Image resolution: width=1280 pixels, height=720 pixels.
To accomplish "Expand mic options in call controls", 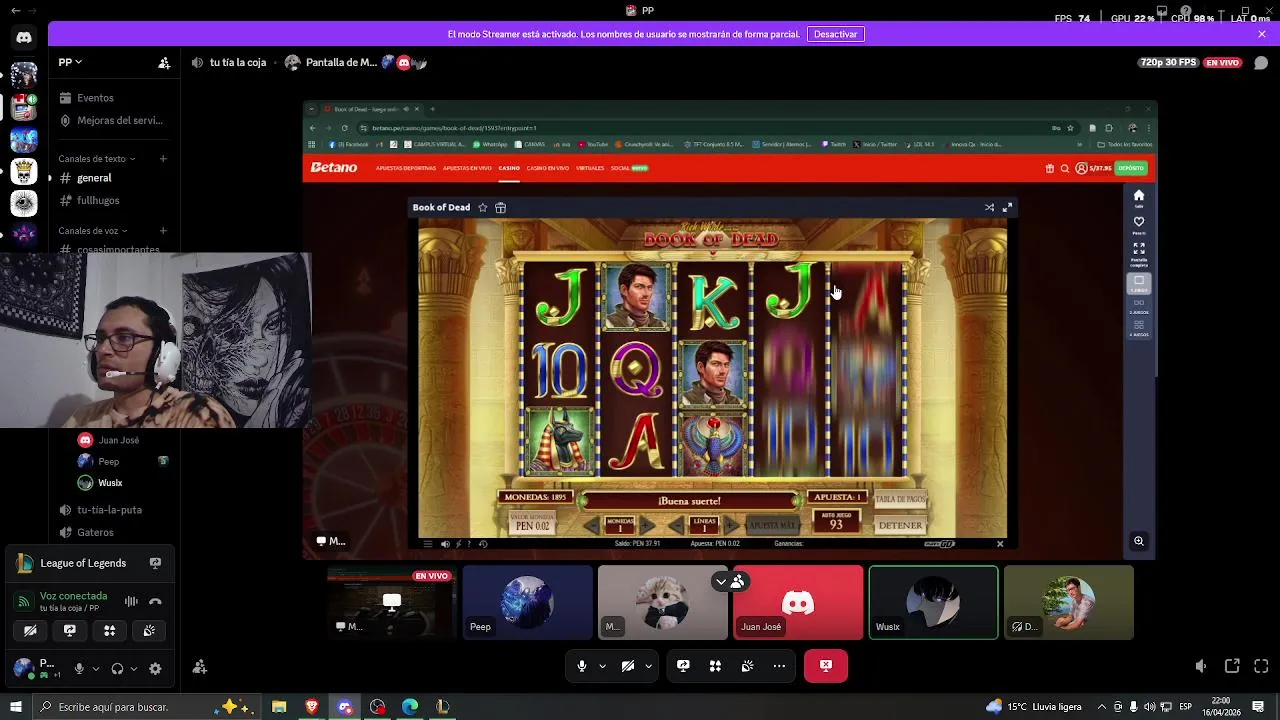I will [602, 666].
